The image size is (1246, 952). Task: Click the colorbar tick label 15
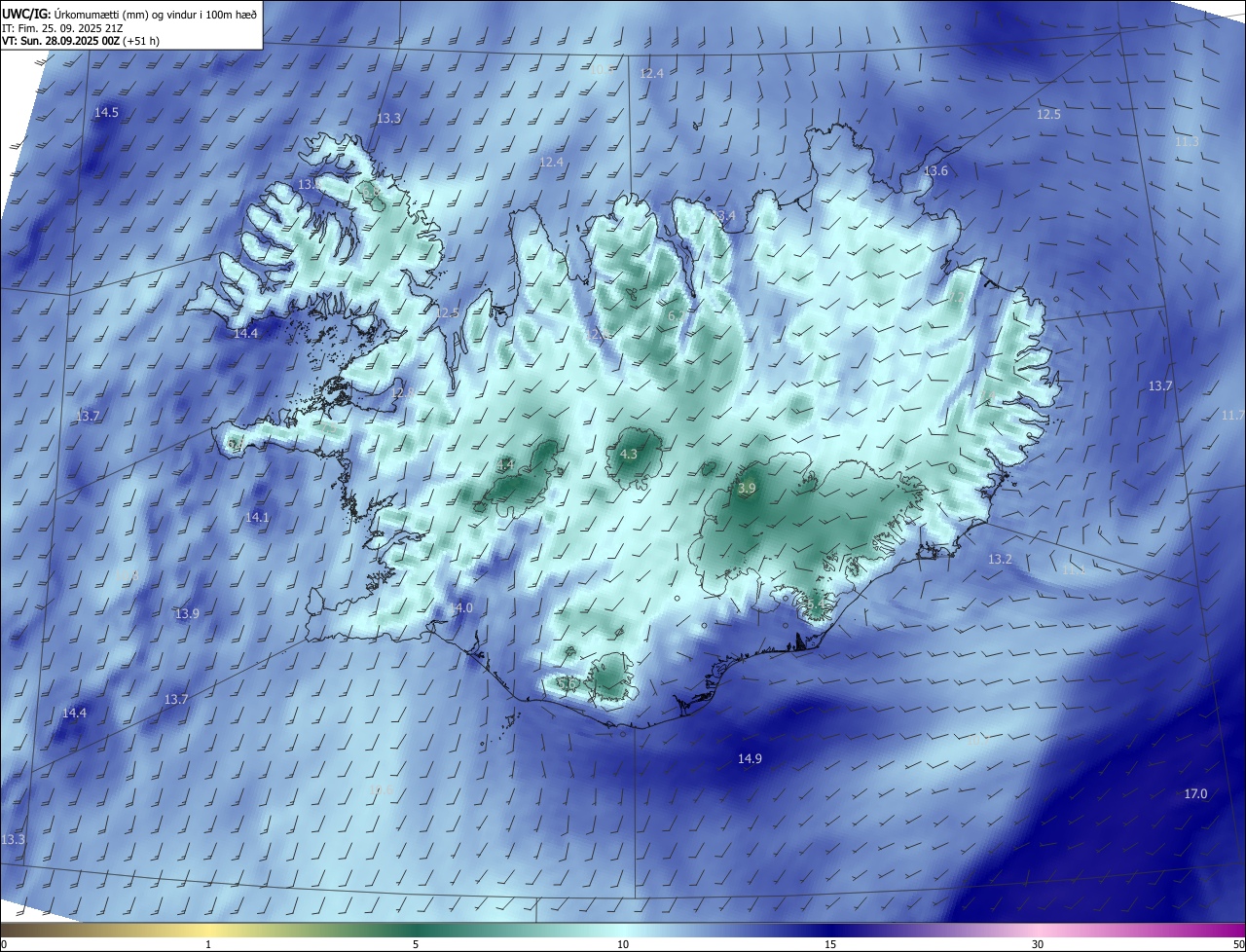[x=830, y=944]
